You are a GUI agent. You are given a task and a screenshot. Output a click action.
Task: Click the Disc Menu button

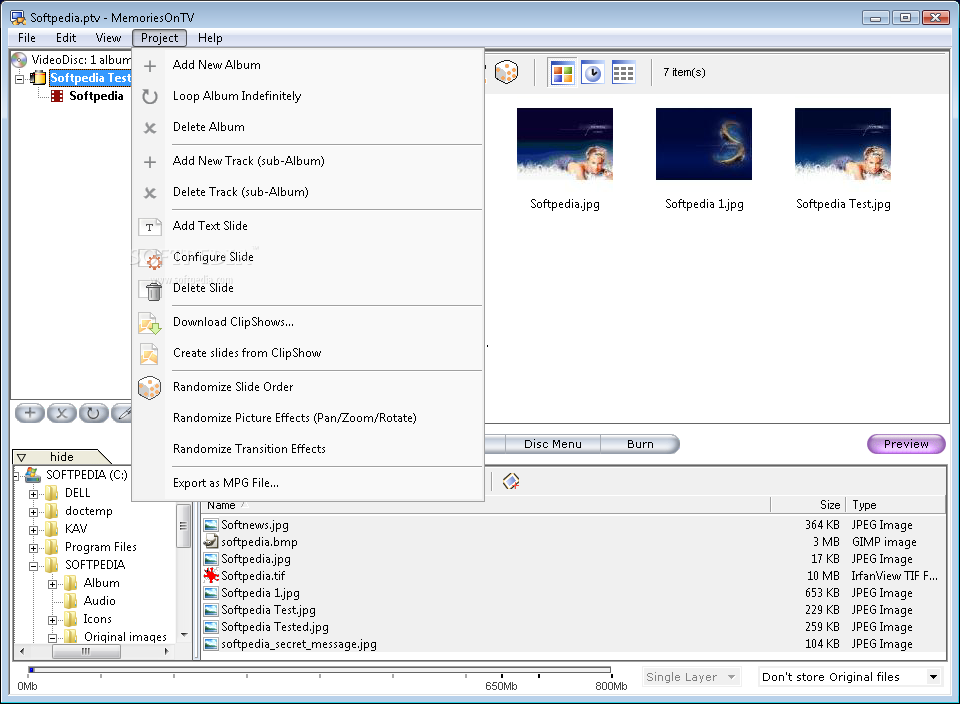click(552, 444)
